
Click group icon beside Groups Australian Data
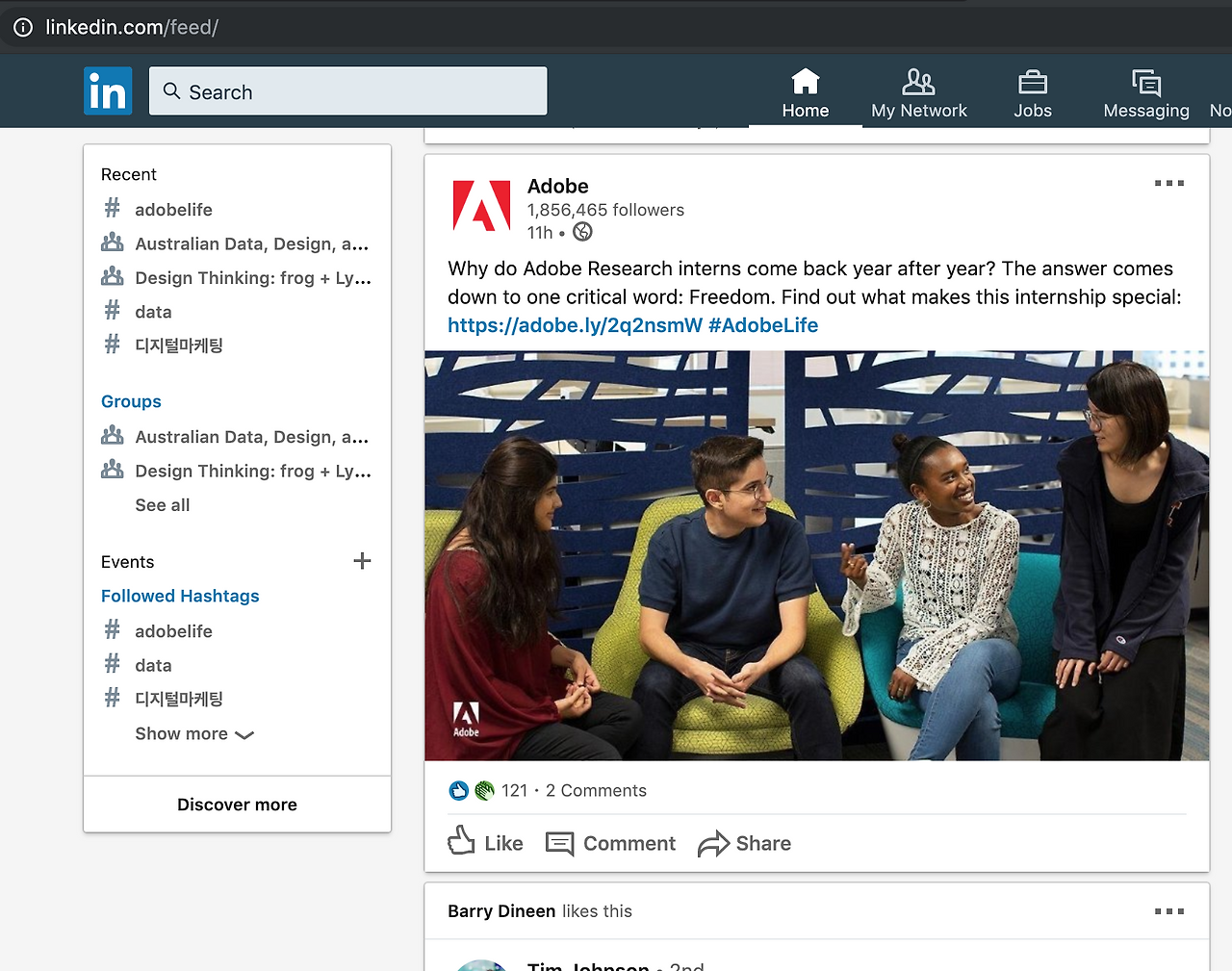pos(113,436)
